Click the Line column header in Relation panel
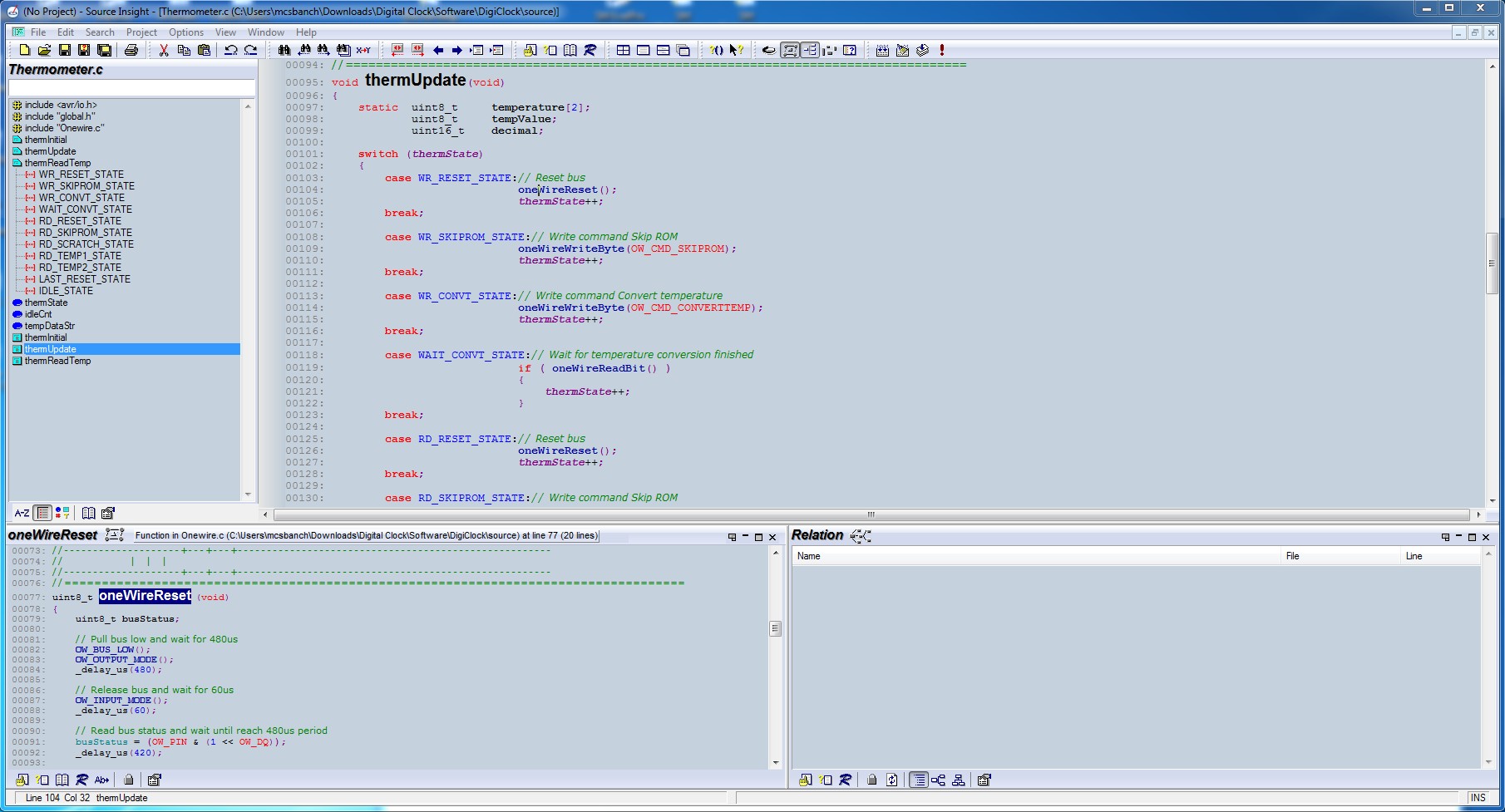The height and width of the screenshot is (812, 1505). 1440,556
